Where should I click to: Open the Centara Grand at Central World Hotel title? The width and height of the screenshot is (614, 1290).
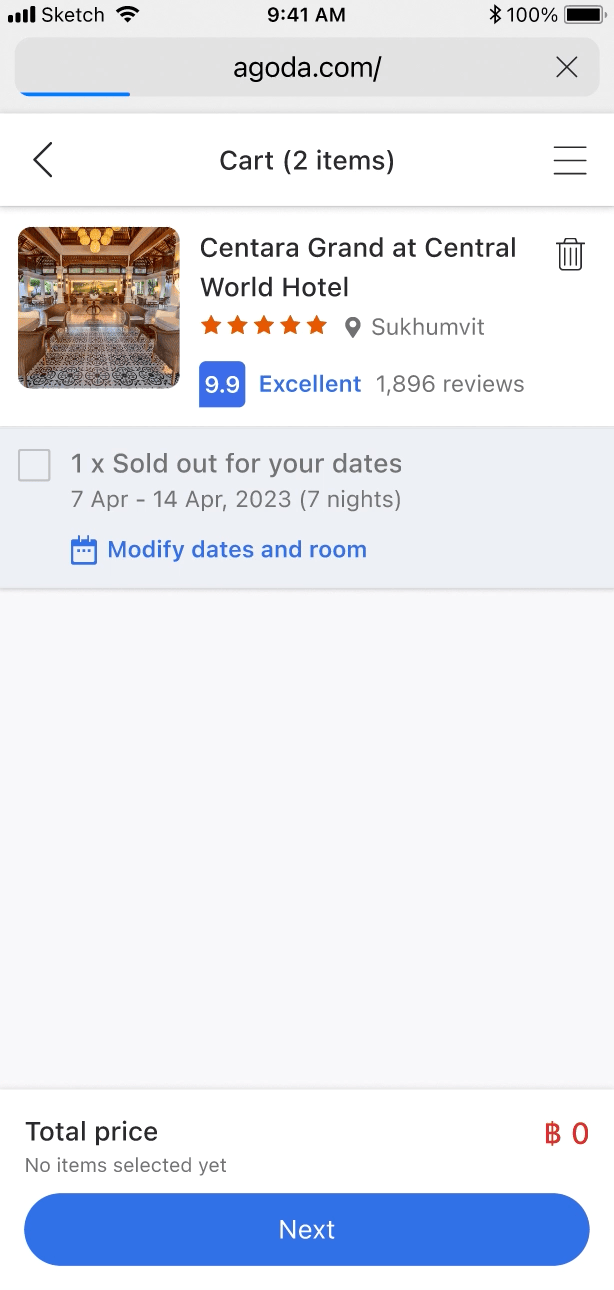tap(358, 267)
